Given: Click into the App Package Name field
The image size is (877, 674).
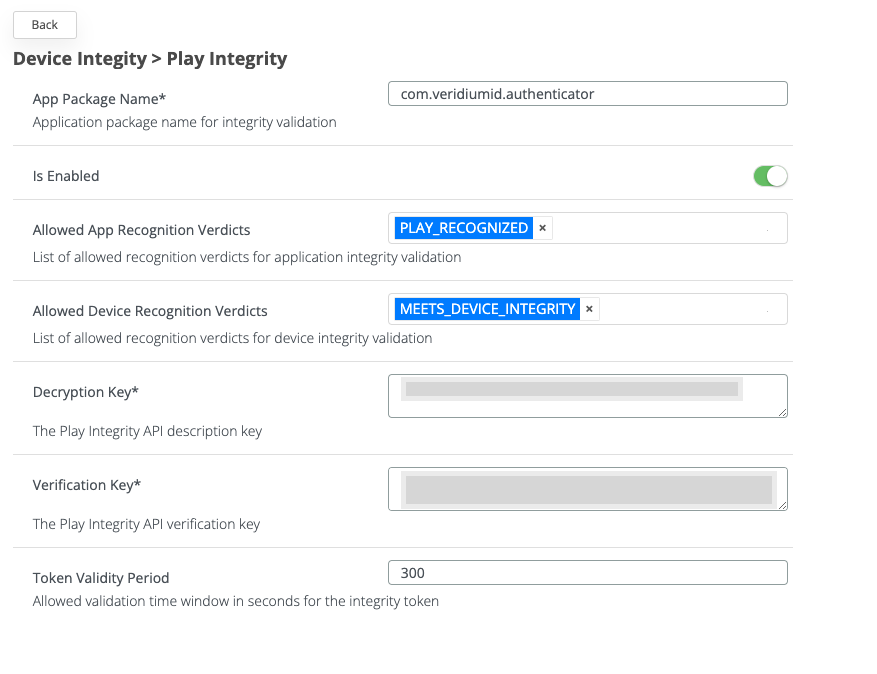Looking at the screenshot, I should [587, 93].
